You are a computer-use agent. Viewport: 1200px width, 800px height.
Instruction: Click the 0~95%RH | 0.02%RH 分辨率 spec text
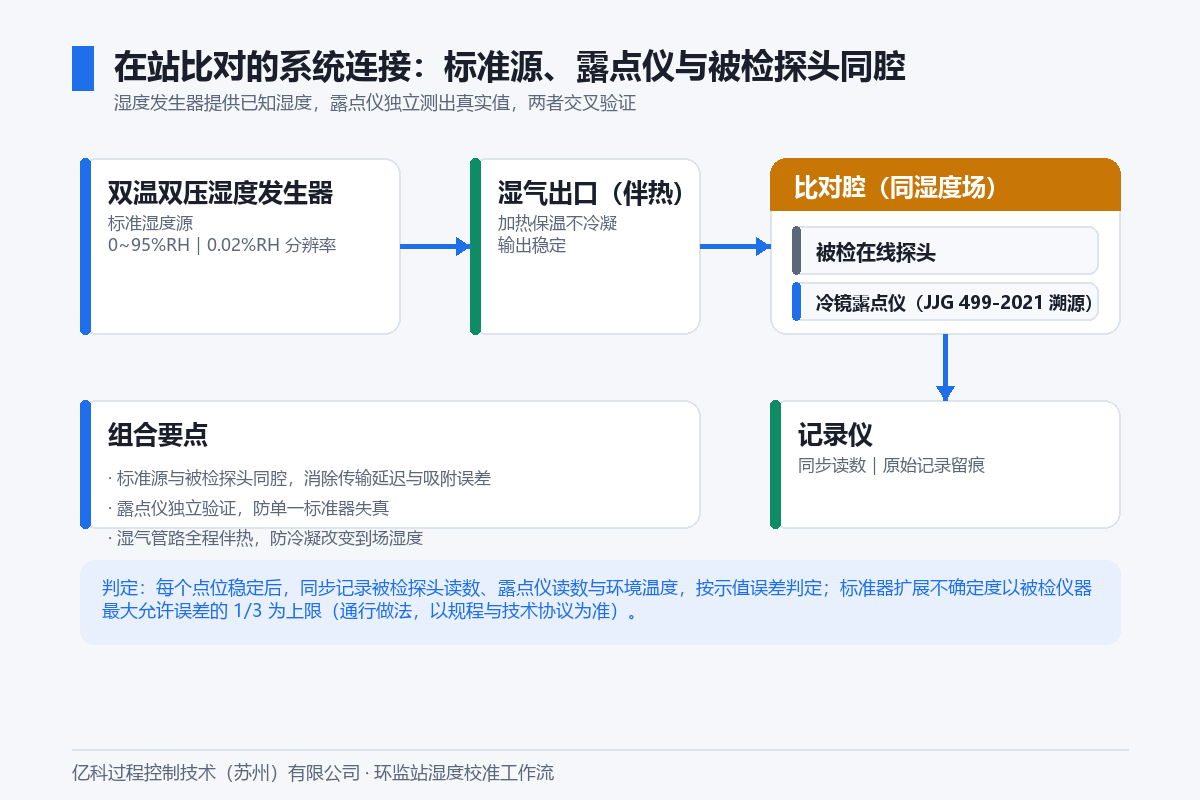222,245
